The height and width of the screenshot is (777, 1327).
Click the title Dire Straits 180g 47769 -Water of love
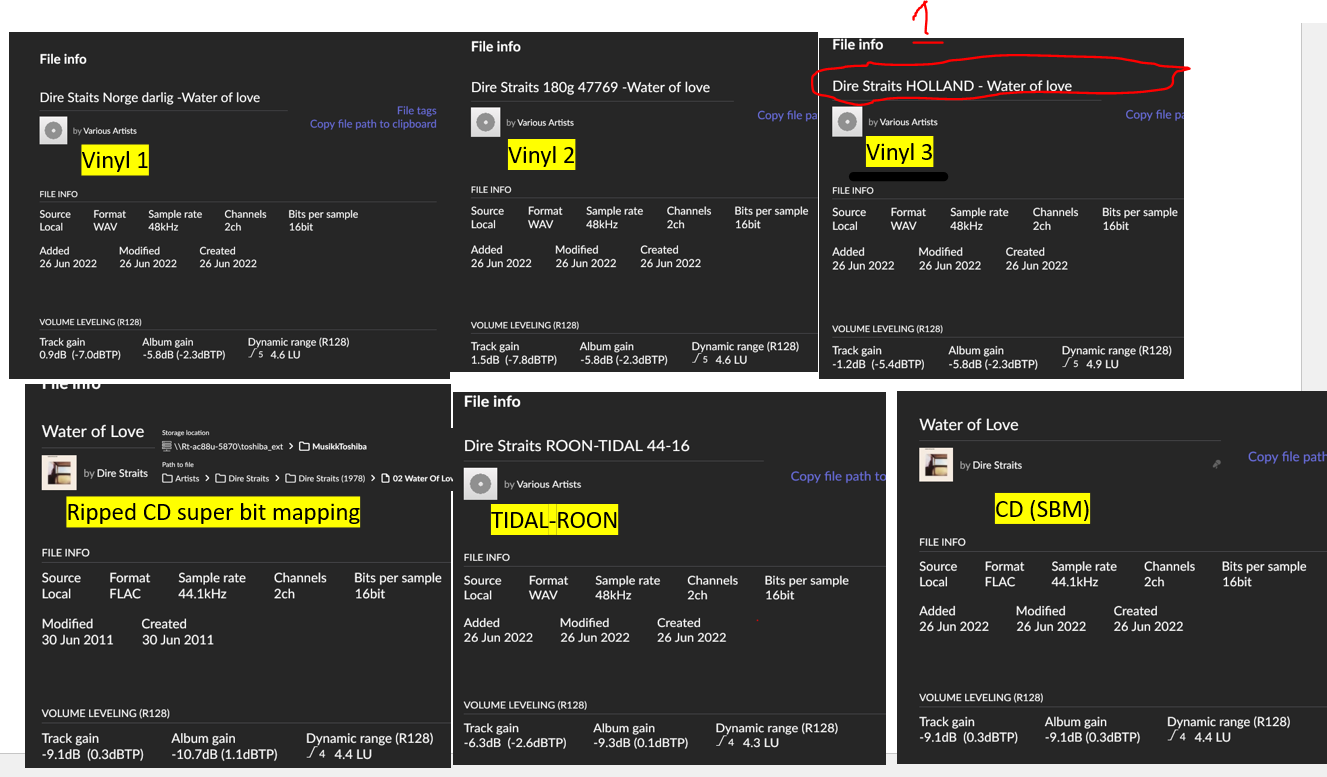pyautogui.click(x=591, y=87)
